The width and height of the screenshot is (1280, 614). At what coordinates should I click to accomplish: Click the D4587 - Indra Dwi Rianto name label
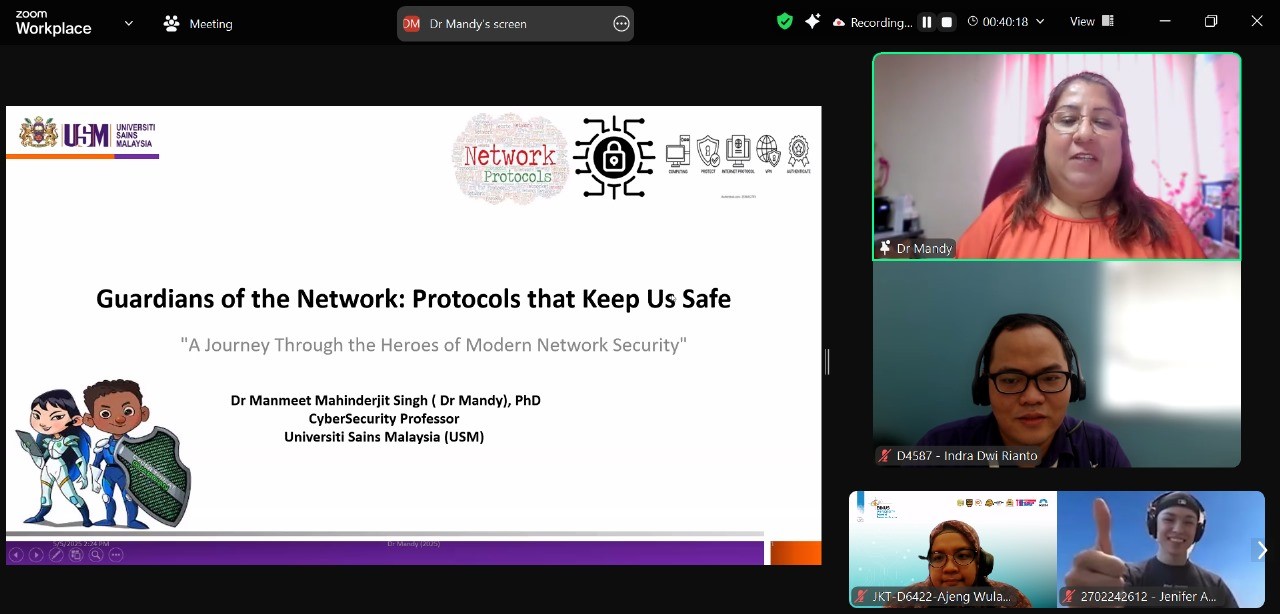click(967, 456)
